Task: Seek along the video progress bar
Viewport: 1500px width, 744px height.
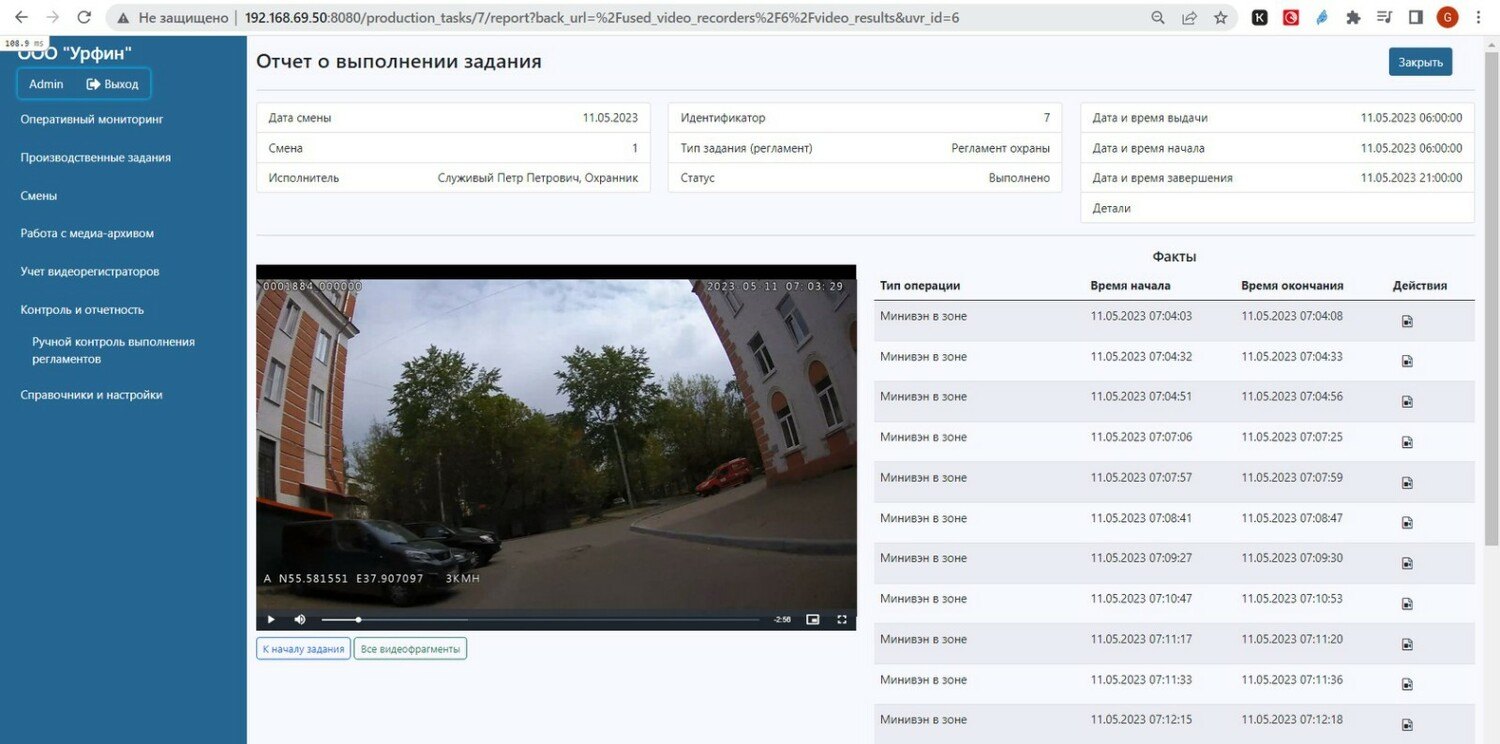Action: (540, 620)
